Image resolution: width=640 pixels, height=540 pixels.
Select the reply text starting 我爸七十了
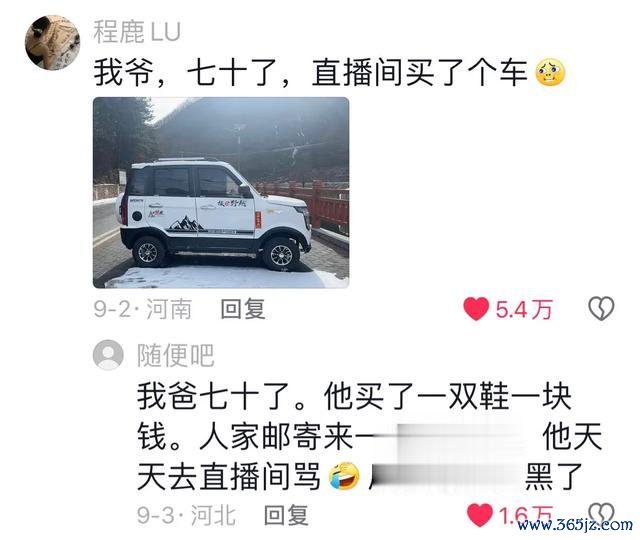tap(369, 436)
